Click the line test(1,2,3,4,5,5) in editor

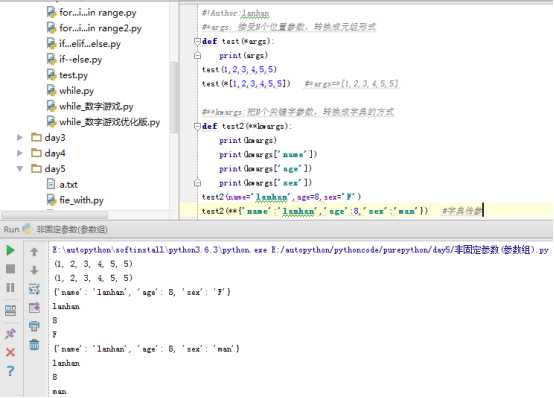239,70
